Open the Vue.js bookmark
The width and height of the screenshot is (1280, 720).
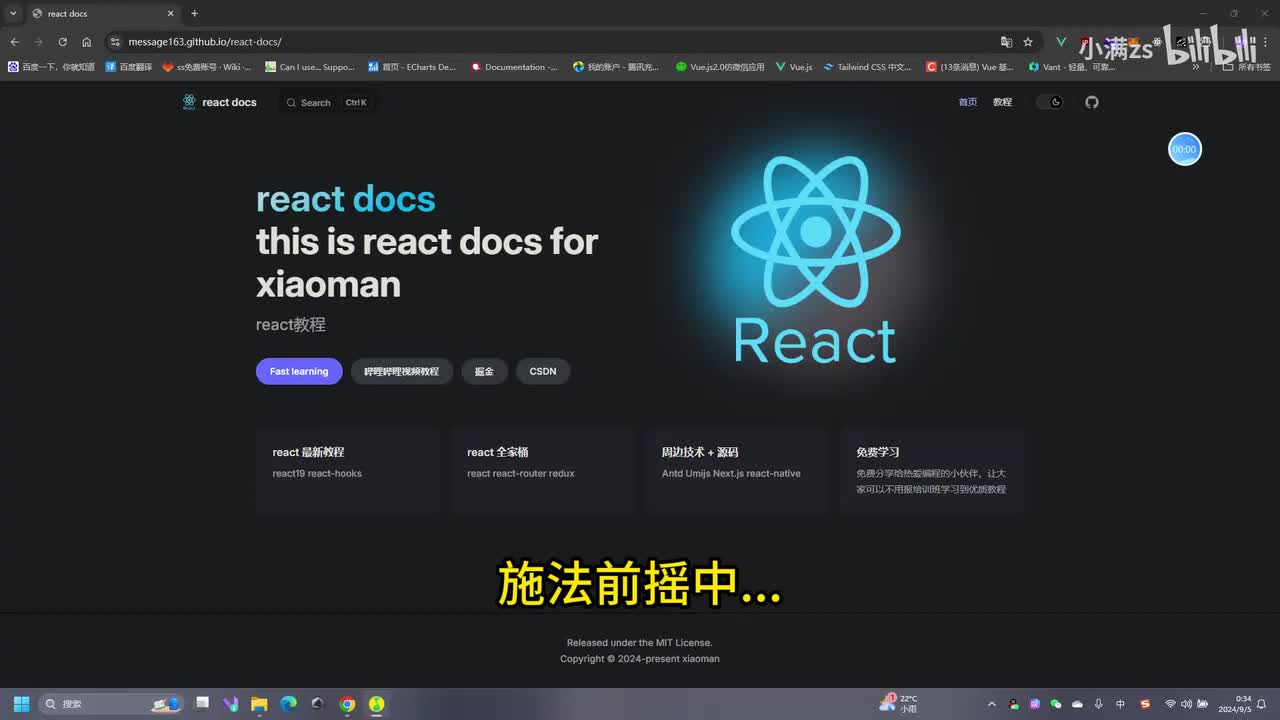tap(794, 67)
